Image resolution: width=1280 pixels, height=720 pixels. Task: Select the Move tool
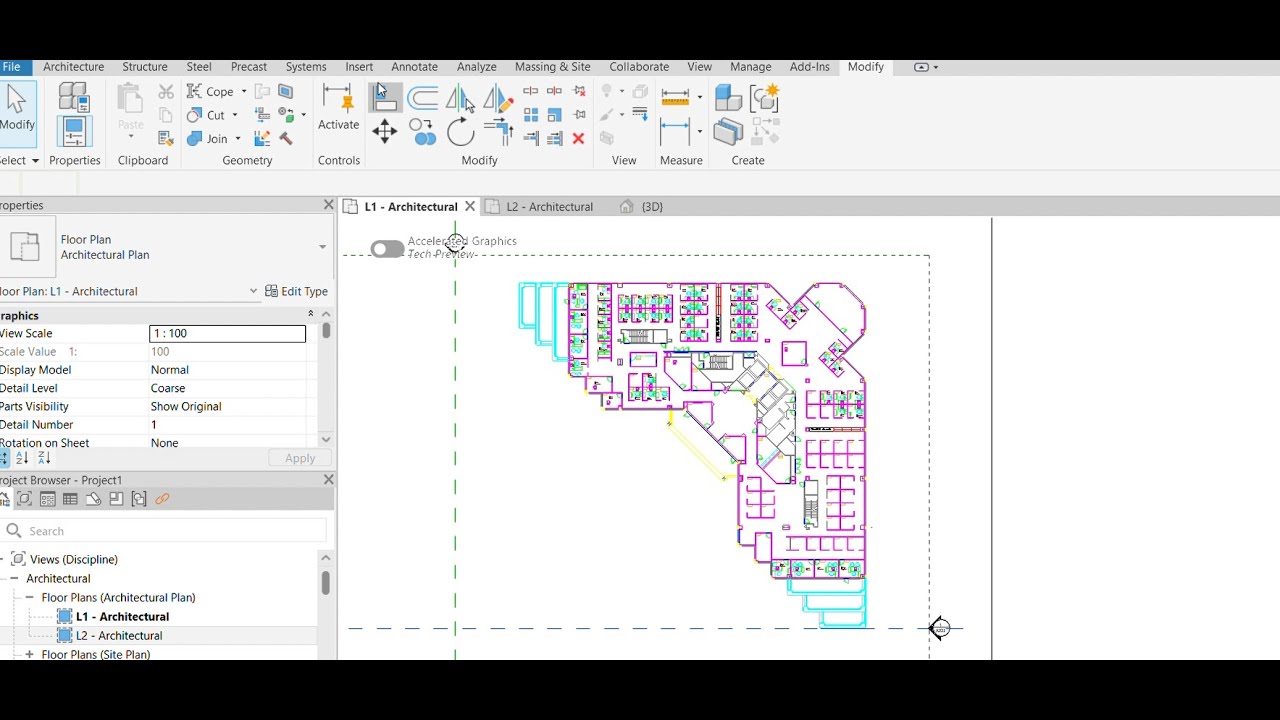tap(385, 132)
